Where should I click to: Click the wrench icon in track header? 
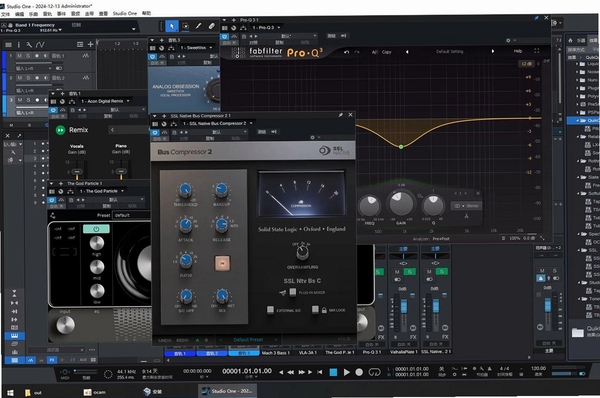[29, 45]
